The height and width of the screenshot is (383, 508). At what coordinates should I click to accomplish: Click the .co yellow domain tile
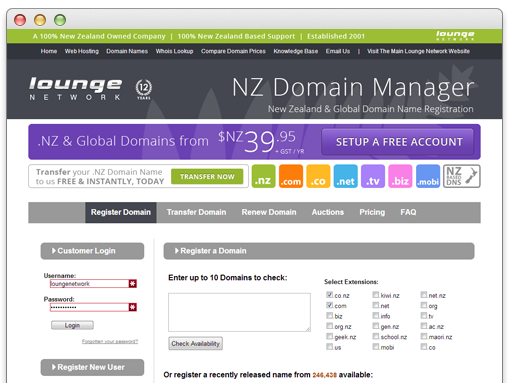[318, 176]
